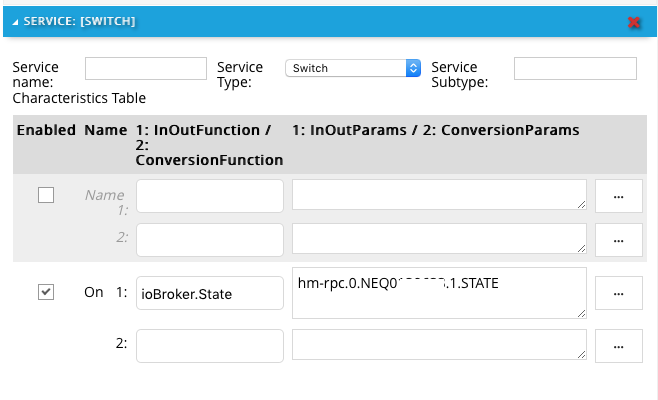Select the hm-rpc.0 STATE params textarea

[439, 293]
